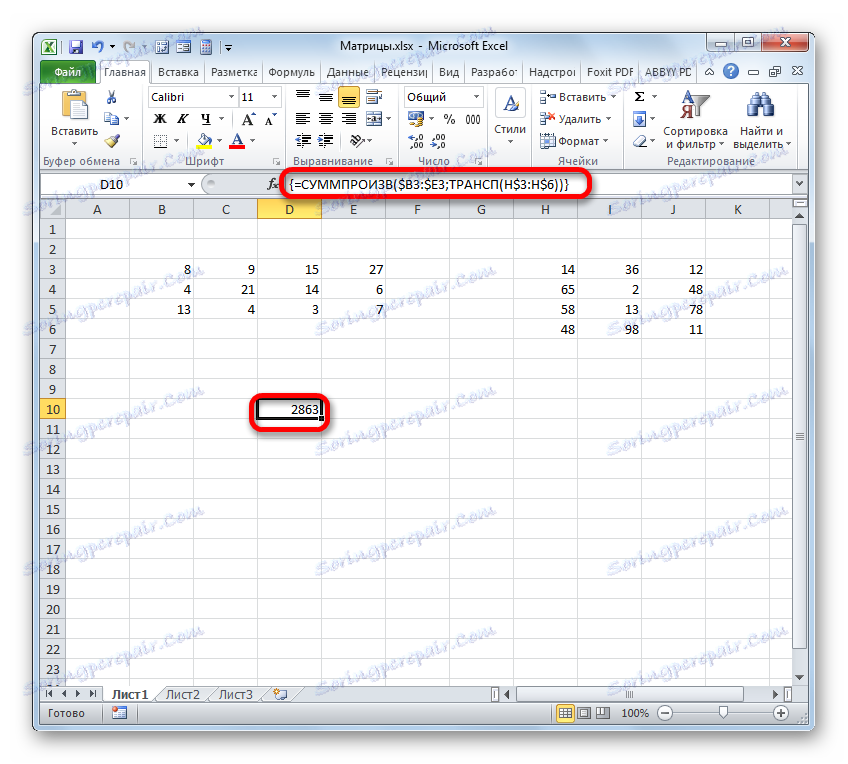Increase cell indent
Viewport: 848px width, 764px height.
(x=326, y=141)
